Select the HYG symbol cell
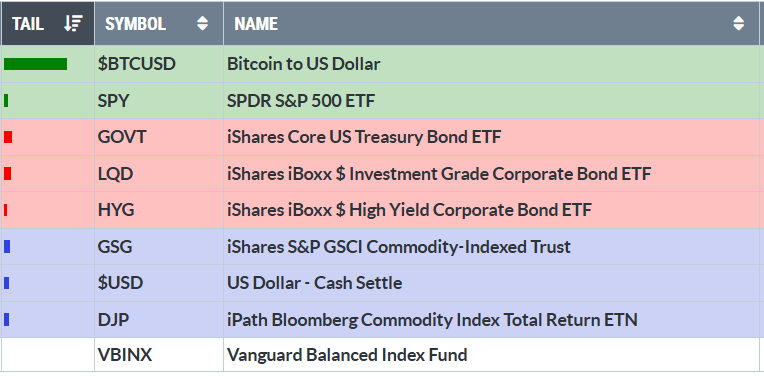Image resolution: width=764 pixels, height=379 pixels. point(159,210)
